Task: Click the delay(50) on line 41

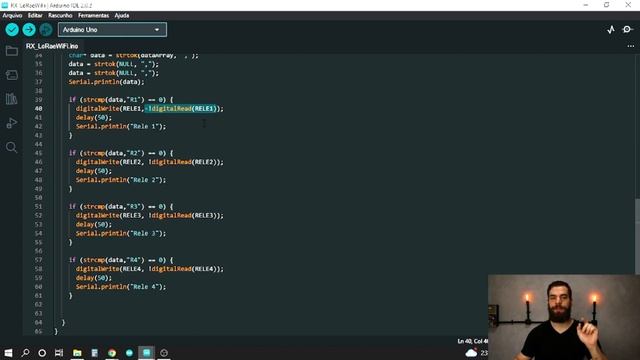Action: point(93,118)
